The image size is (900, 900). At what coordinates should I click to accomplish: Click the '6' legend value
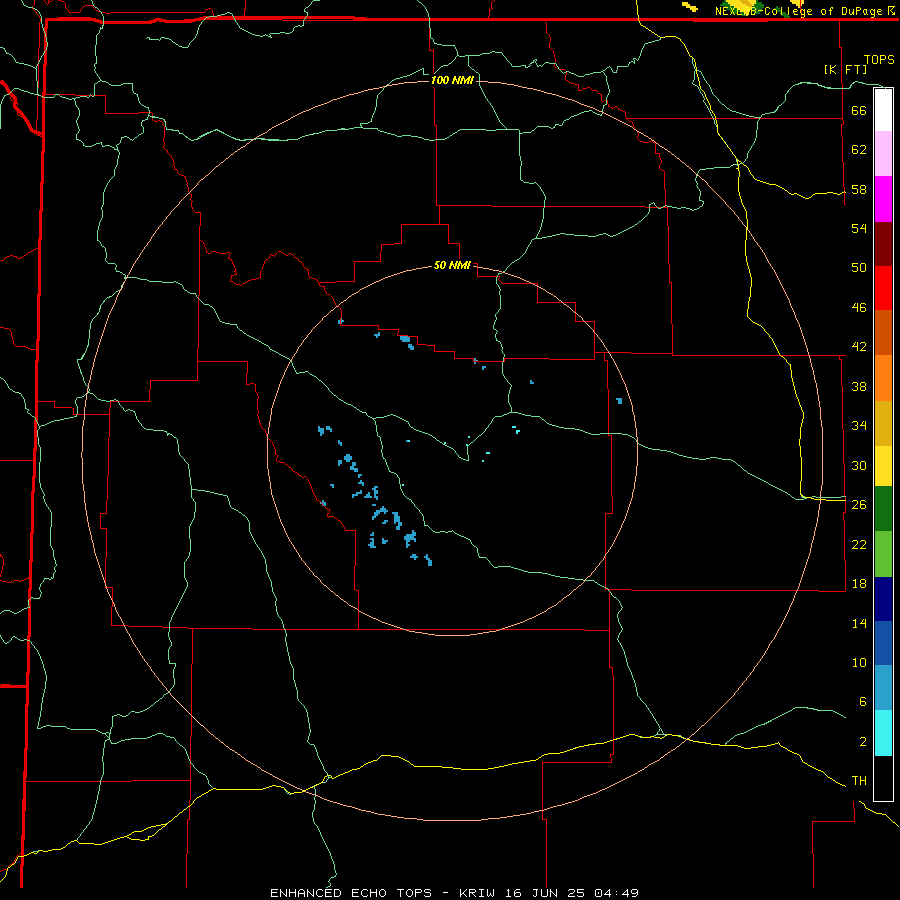click(x=862, y=702)
